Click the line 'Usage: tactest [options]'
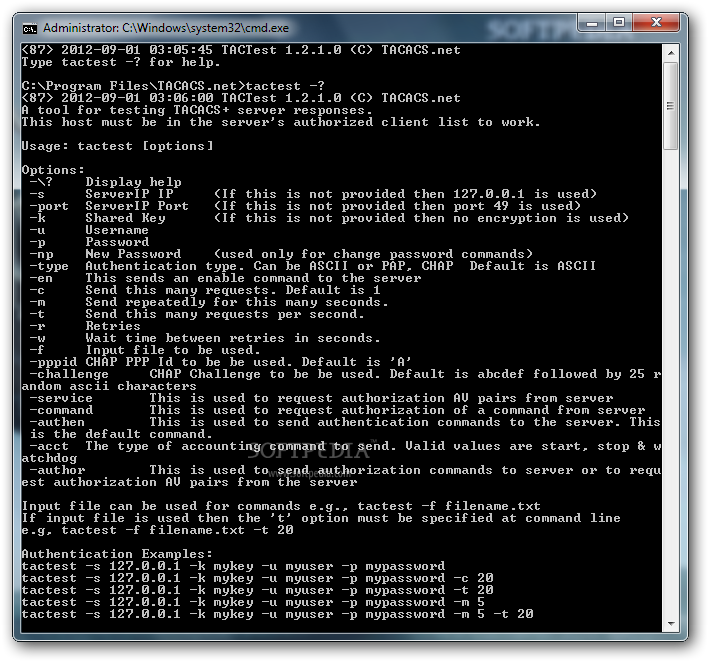This screenshot has width=709, height=662. pos(117,146)
